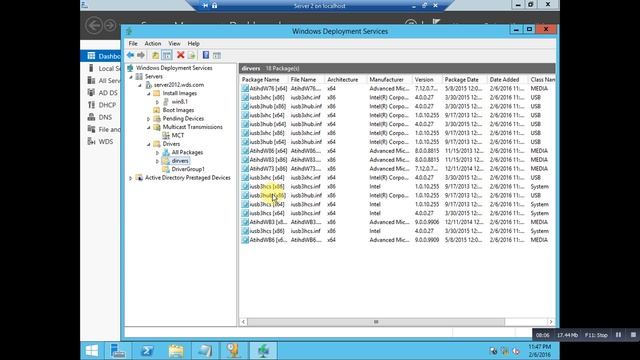Collapse the Multicast Transmissions node
640x360 pixels.
tap(149, 127)
